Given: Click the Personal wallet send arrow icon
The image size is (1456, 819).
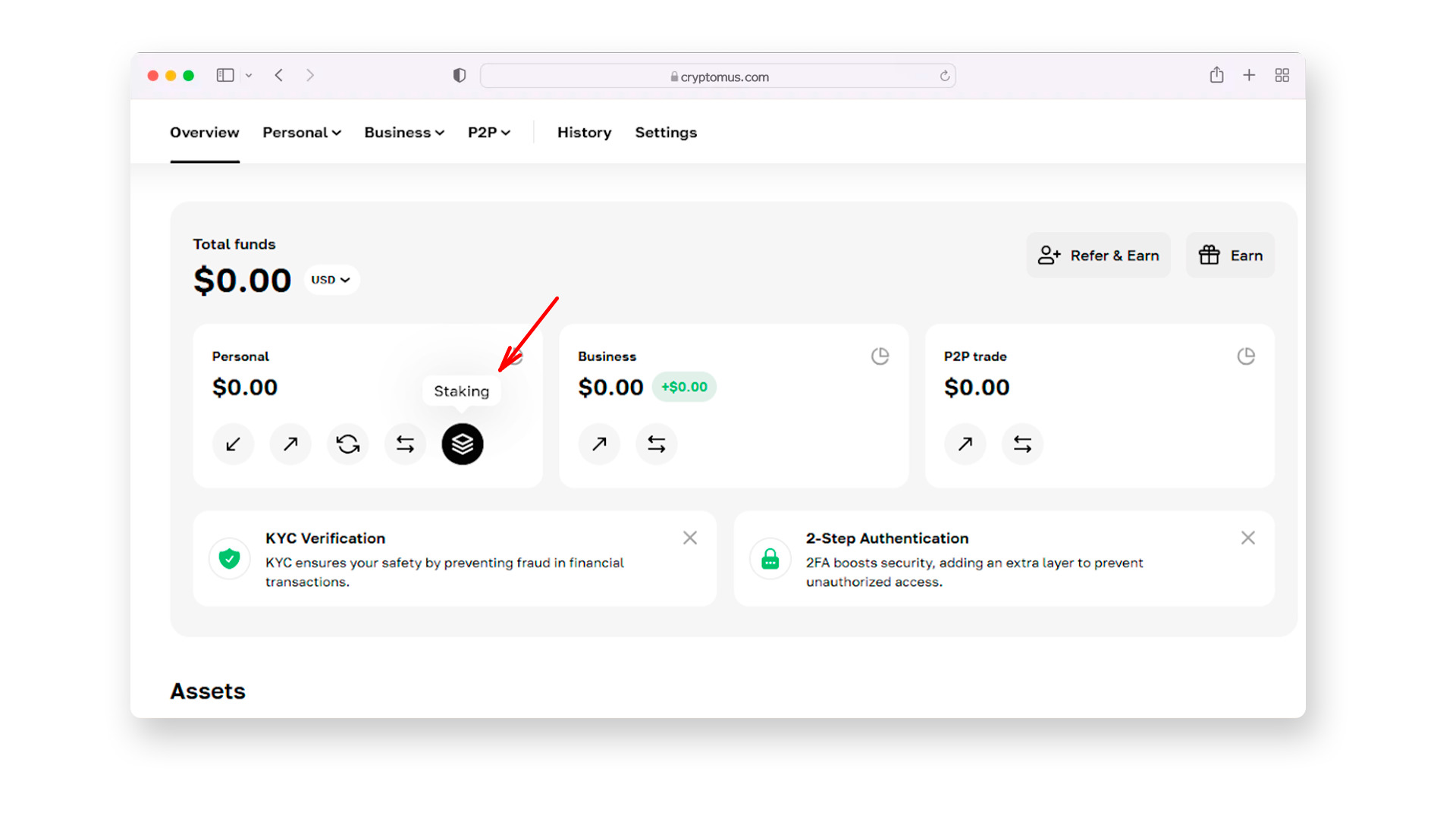Looking at the screenshot, I should coord(290,444).
